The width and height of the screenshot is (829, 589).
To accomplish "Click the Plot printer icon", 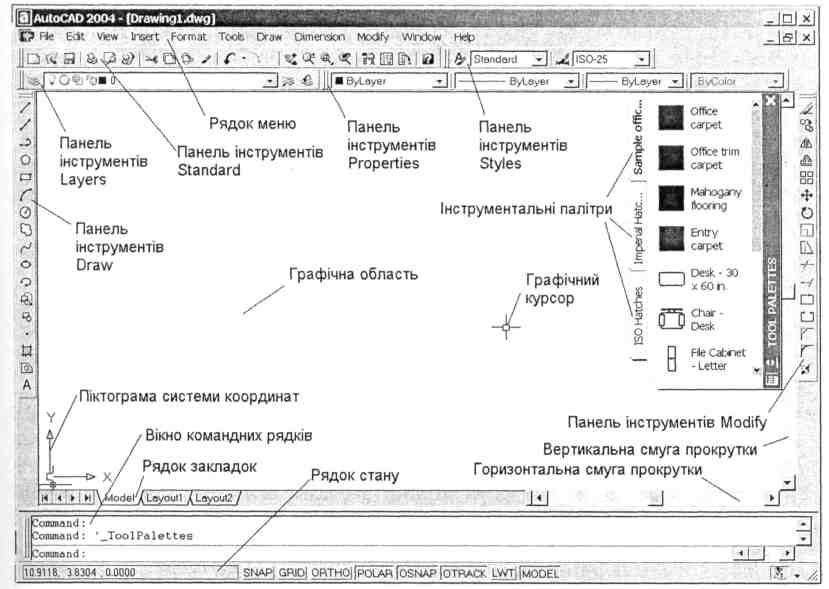I will tap(92, 59).
